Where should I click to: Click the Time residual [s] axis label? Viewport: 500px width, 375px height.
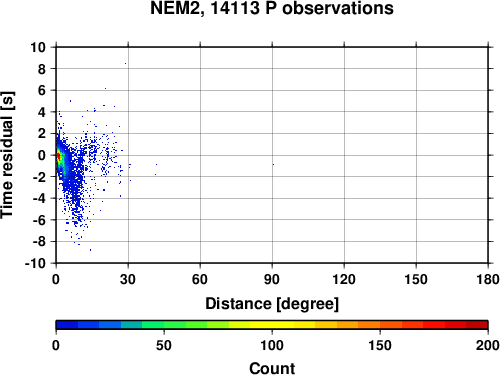click(x=7, y=155)
